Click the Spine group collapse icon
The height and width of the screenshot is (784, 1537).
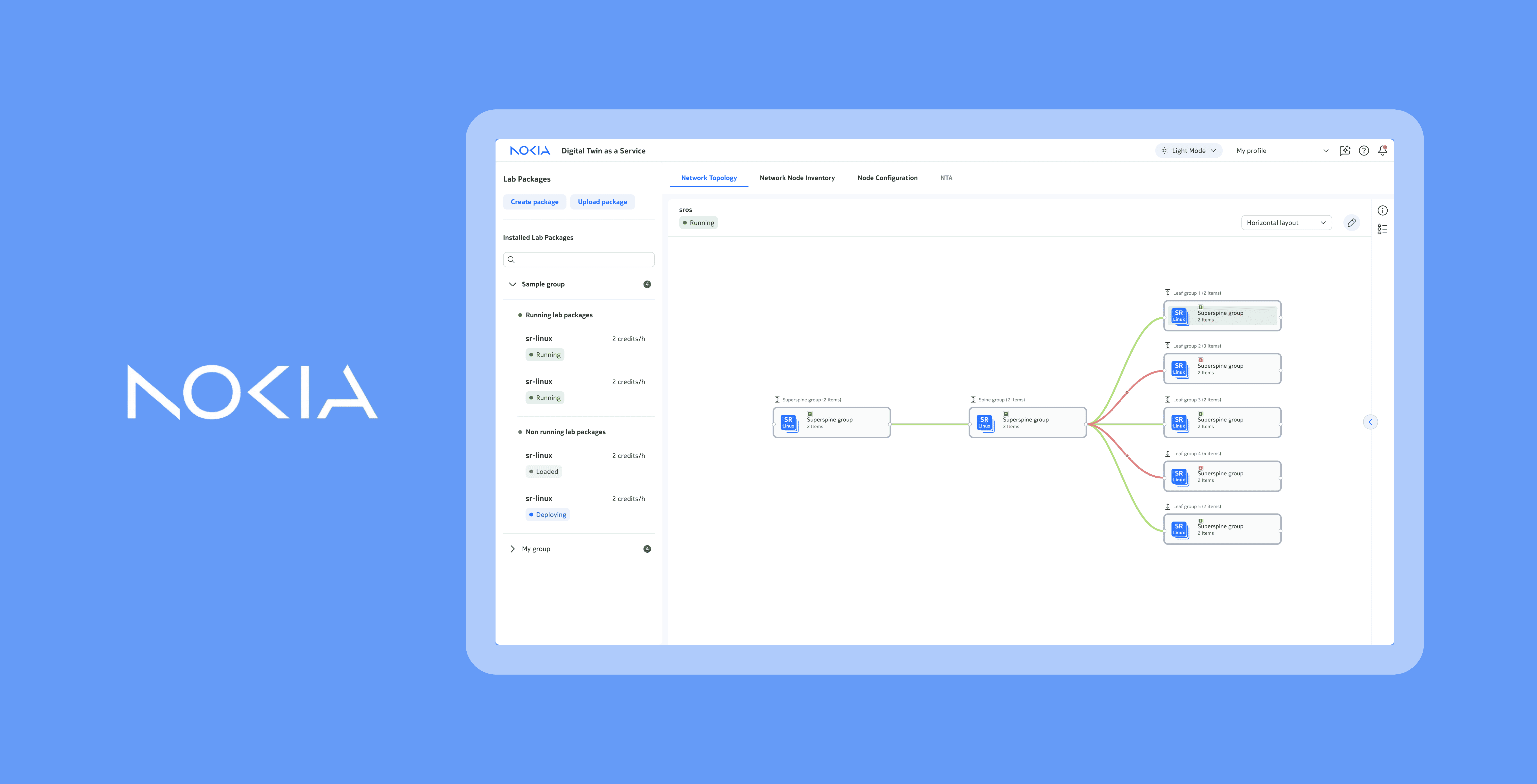973,400
